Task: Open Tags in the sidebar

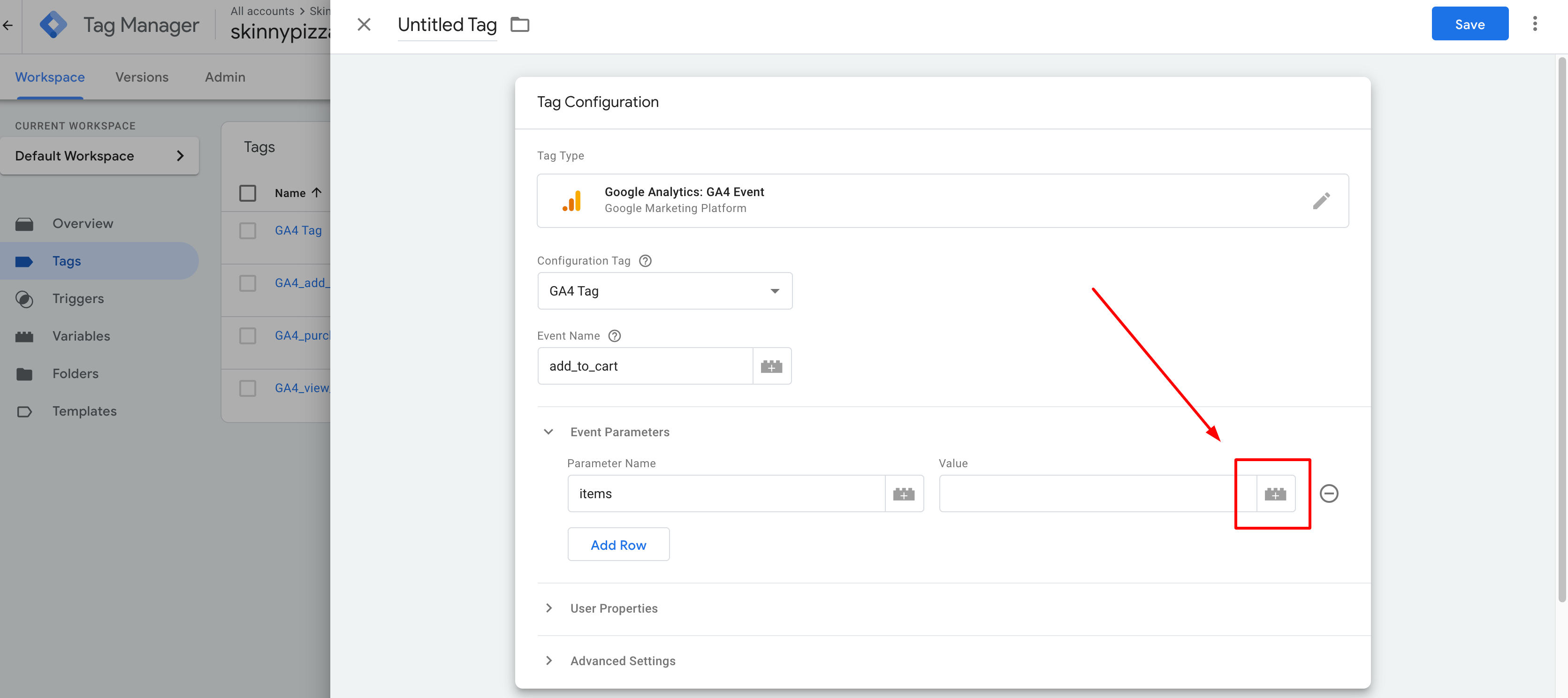Action: pyautogui.click(x=99, y=261)
